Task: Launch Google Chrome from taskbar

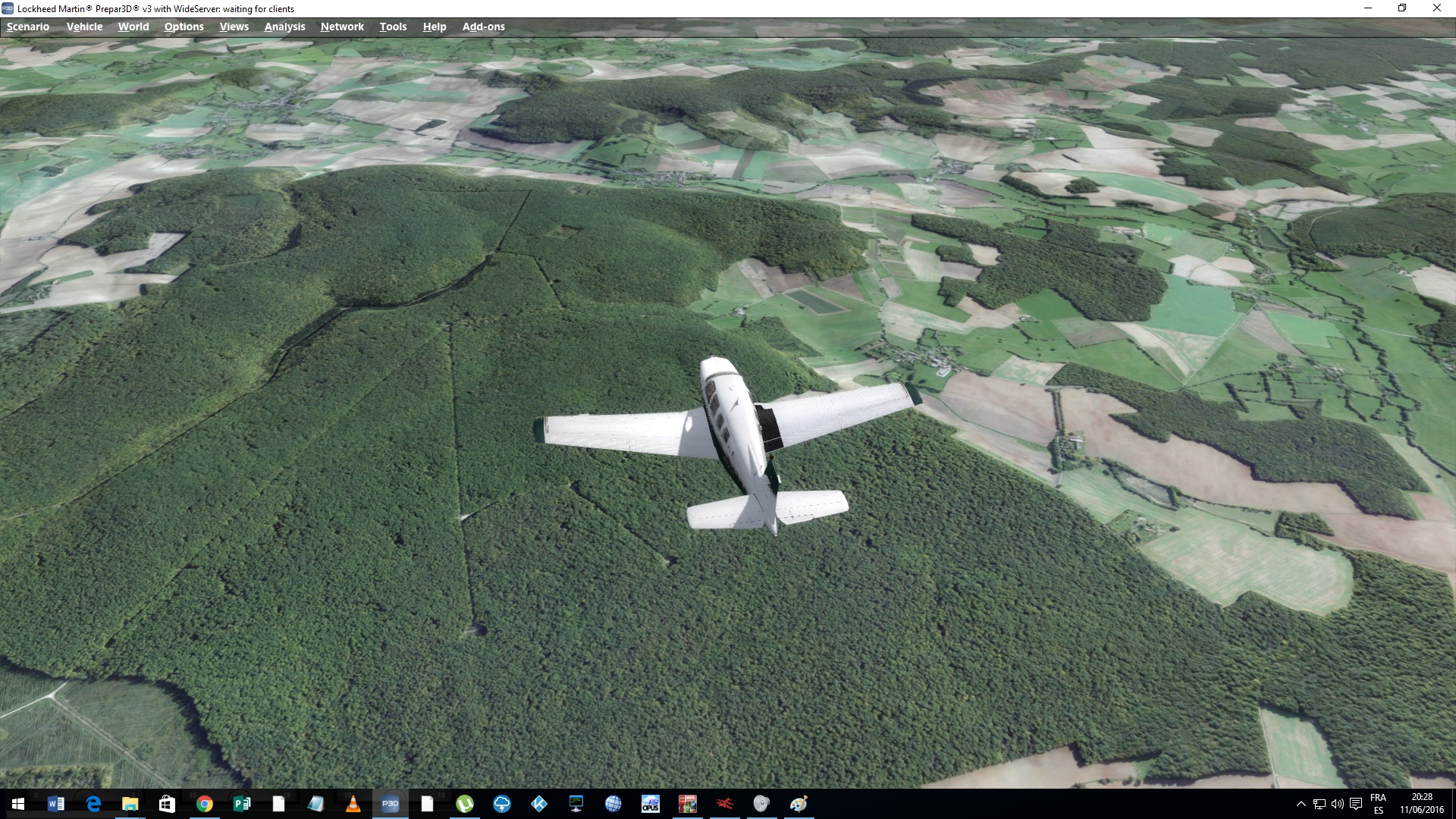Action: pyautogui.click(x=204, y=804)
